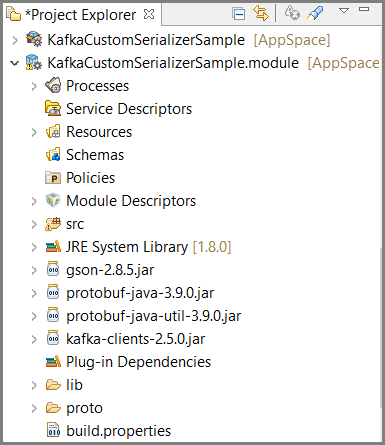Click the Service Descriptors icon
The height and width of the screenshot is (445, 385).
pyautogui.click(x=53, y=108)
